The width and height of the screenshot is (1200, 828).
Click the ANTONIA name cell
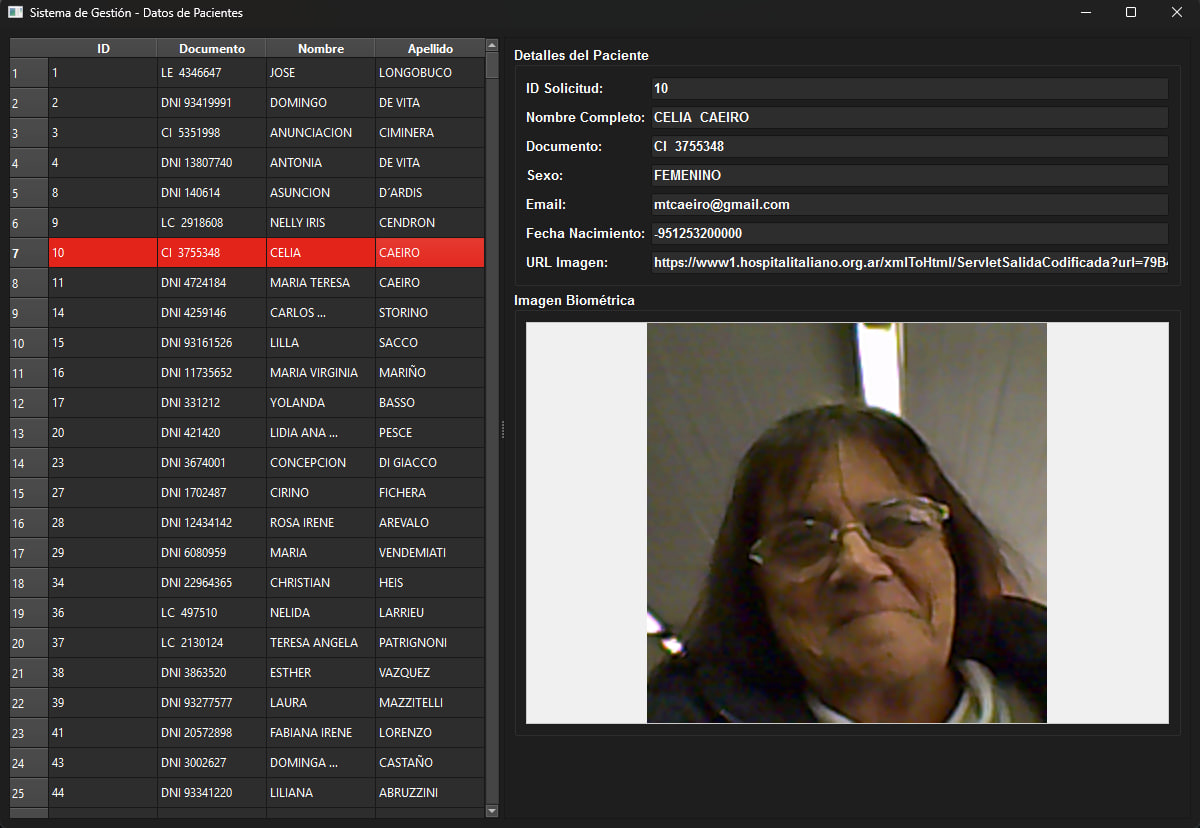[321, 163]
